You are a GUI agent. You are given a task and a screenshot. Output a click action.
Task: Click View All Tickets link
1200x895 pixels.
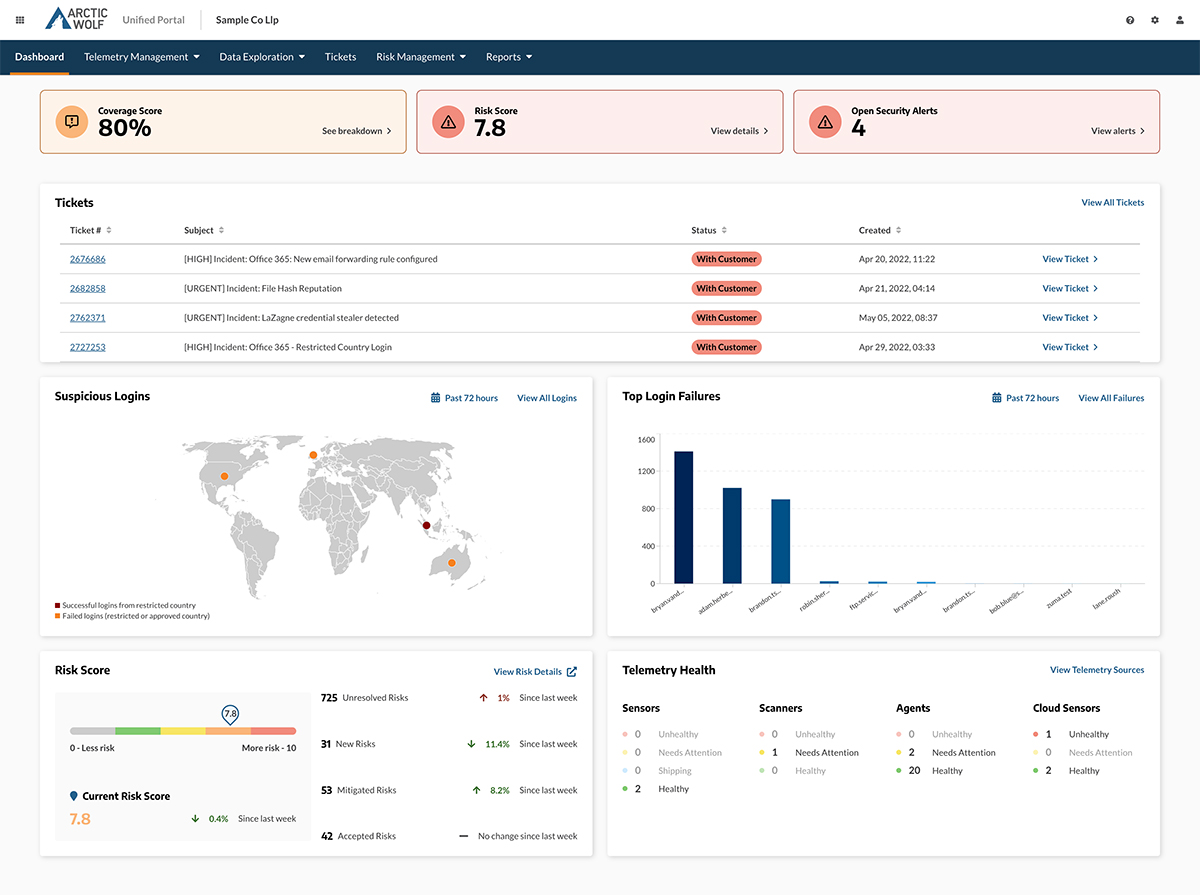[x=1112, y=203]
